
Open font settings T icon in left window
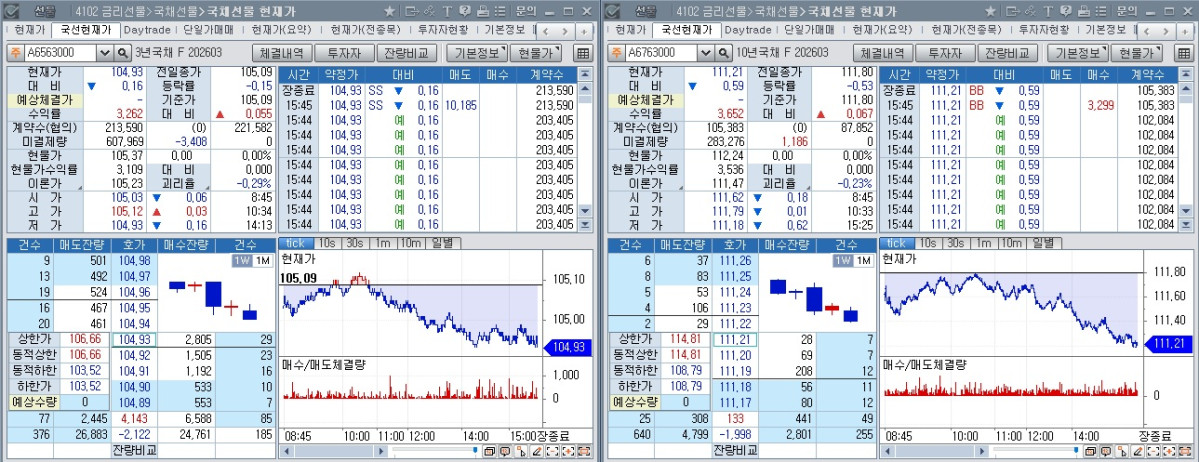click(x=447, y=11)
